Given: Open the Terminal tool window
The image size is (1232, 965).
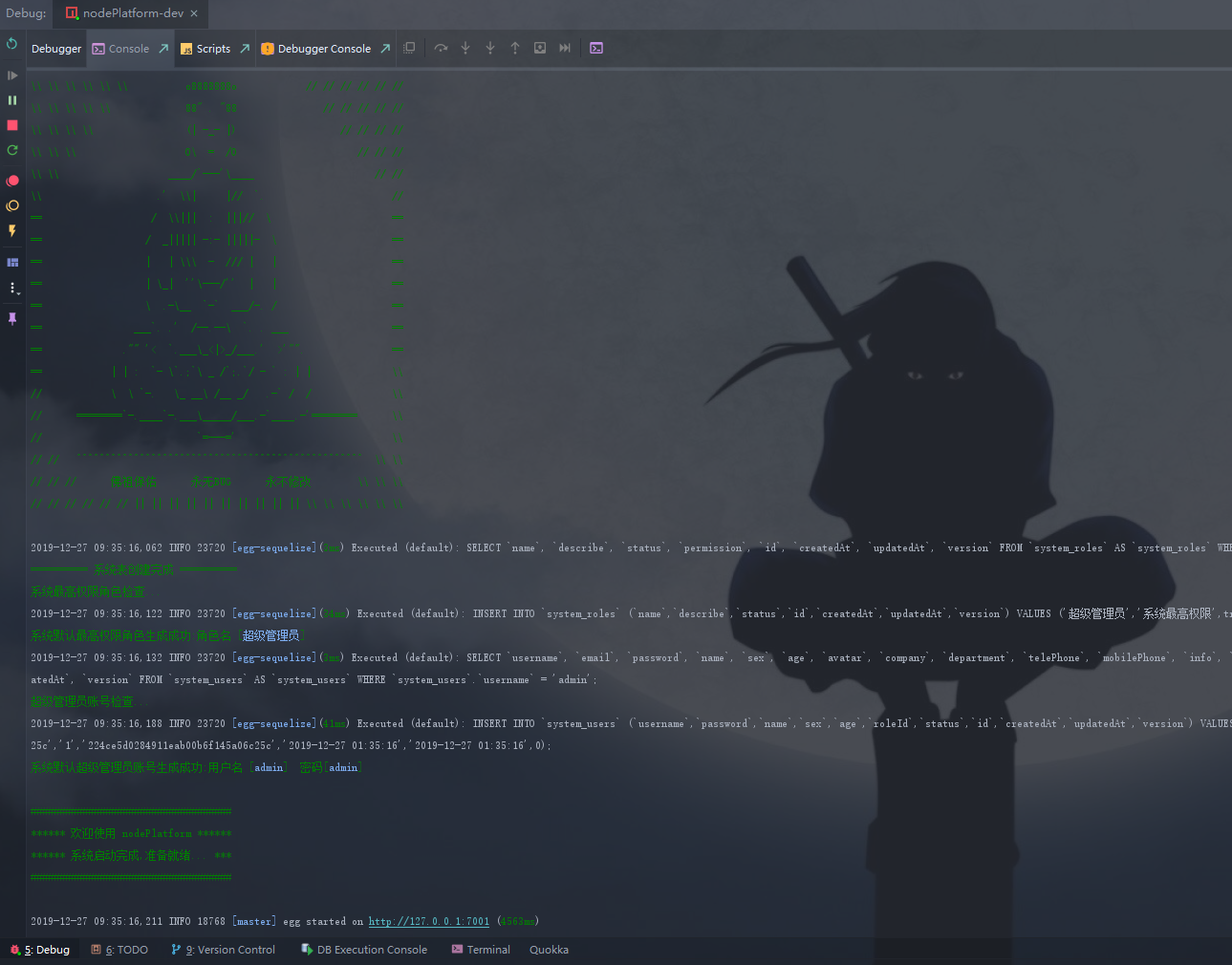Looking at the screenshot, I should [x=481, y=950].
